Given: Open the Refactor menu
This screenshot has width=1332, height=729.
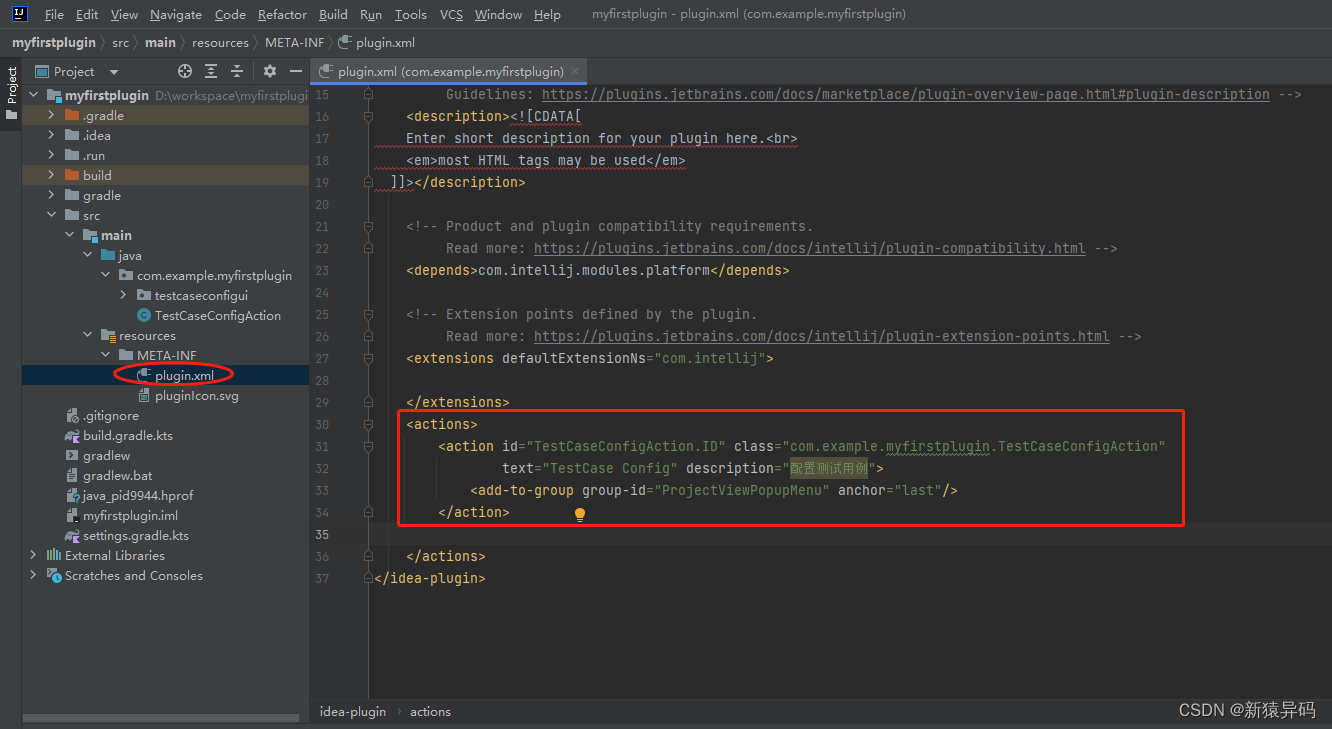Looking at the screenshot, I should 282,14.
